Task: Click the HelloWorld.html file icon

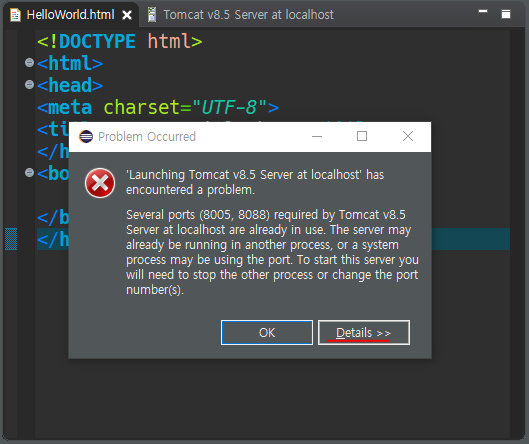Action: pyautogui.click(x=15, y=15)
